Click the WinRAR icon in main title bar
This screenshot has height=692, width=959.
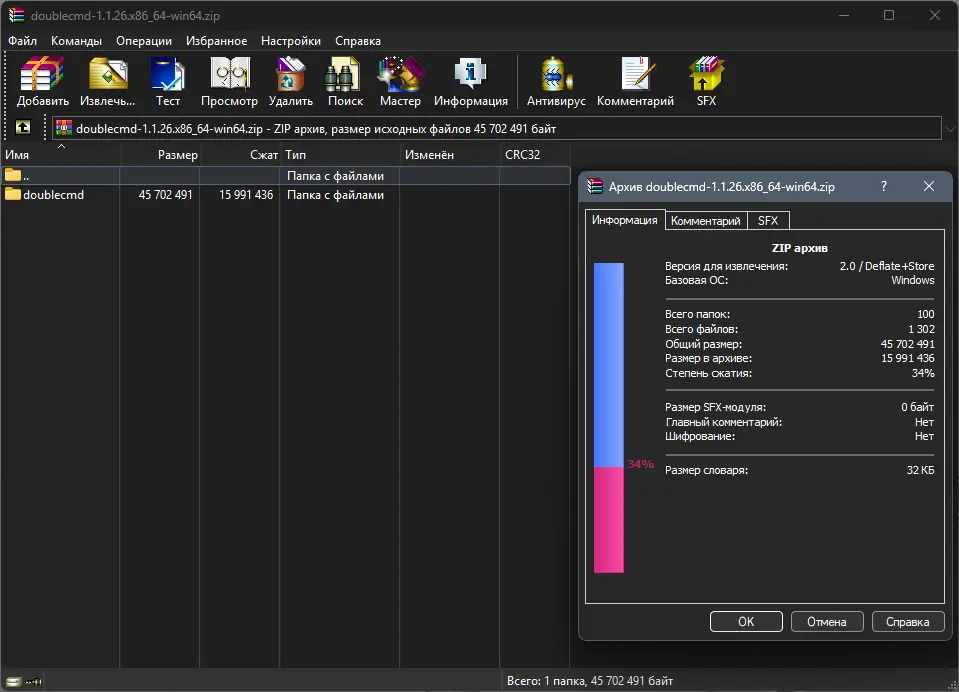coord(16,15)
